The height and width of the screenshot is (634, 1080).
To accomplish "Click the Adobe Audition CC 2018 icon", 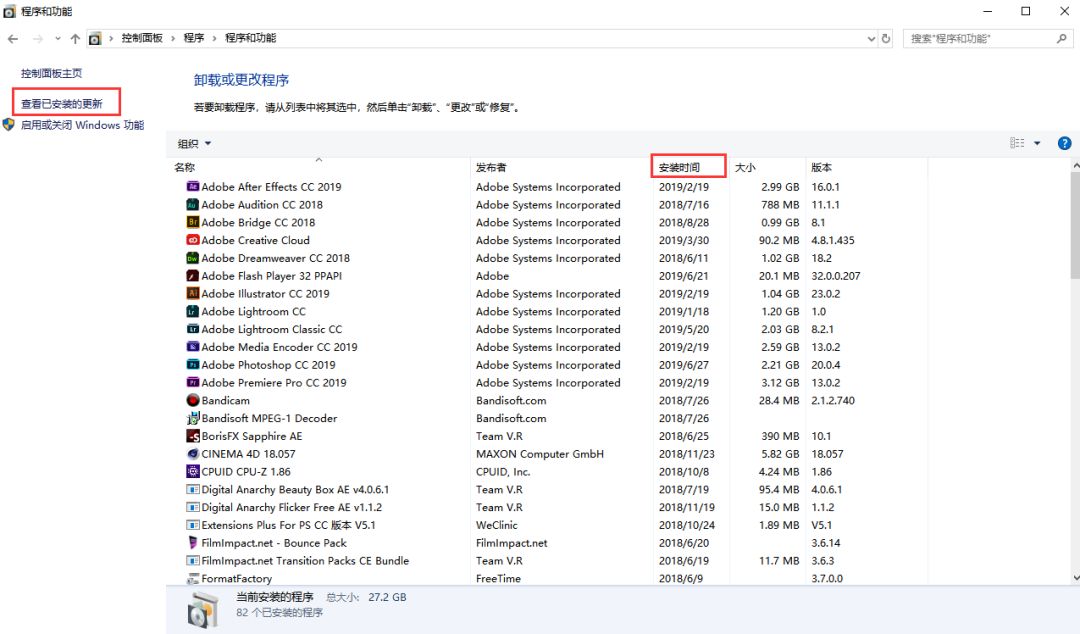I will click(x=193, y=204).
